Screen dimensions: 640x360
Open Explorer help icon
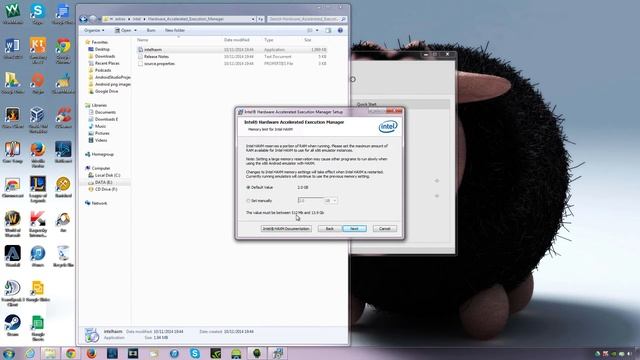(340, 31)
